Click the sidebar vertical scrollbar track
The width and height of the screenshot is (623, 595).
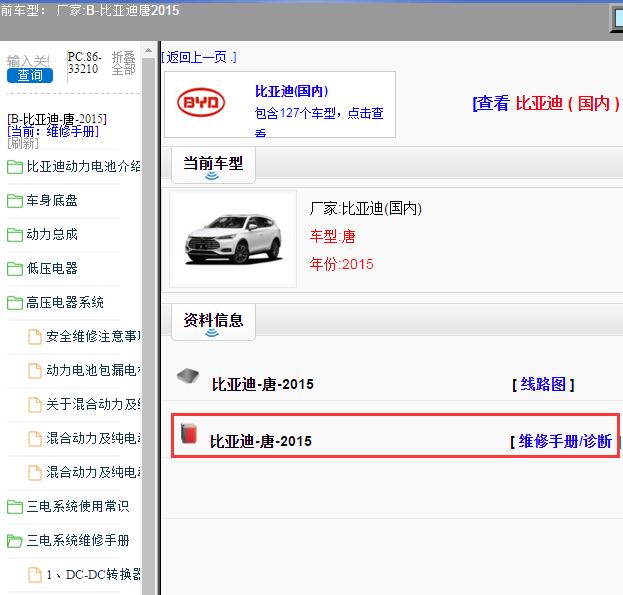[x=148, y=326]
